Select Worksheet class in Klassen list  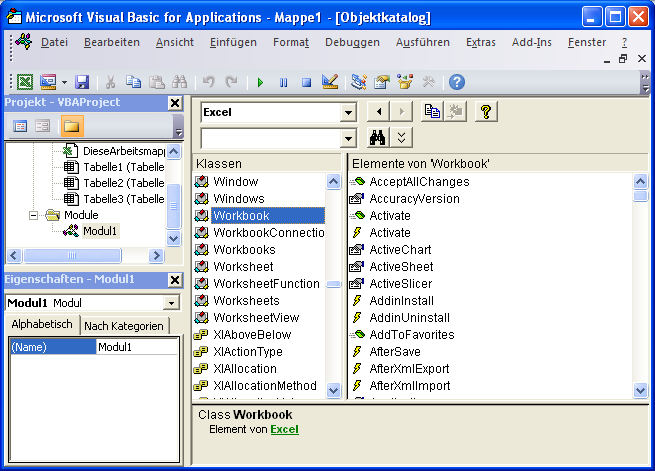(x=243, y=266)
